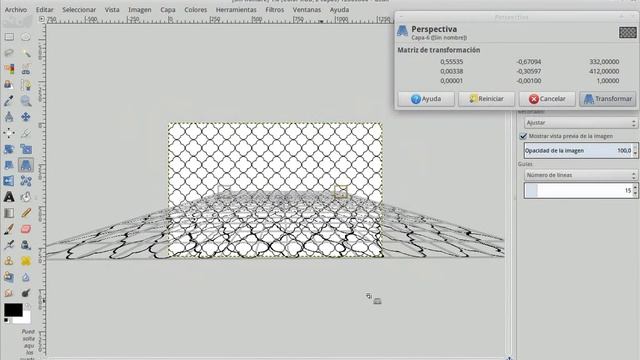Click the white background color swatch
This screenshot has height=360, width=640.
click(x=26, y=318)
